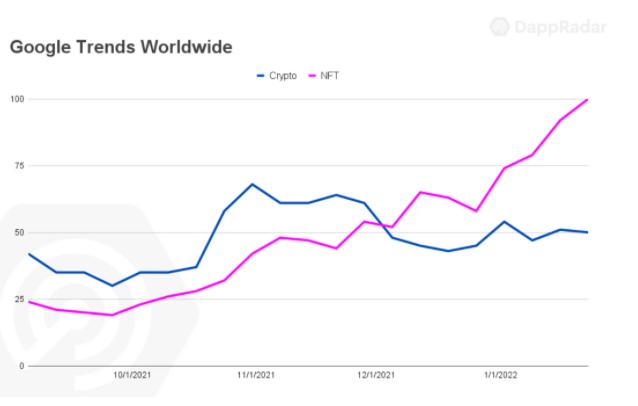Click the 0 label at the axis origin

coord(21,366)
